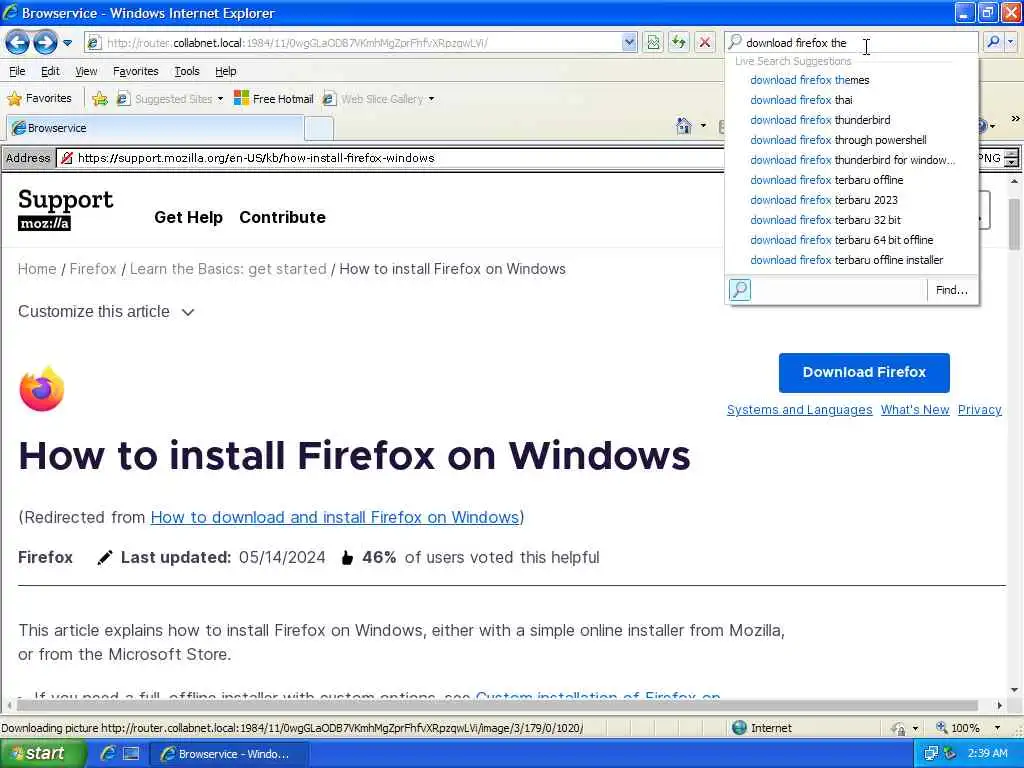Click the search provider magnifier icon in dropdown
Viewport: 1024px width, 768px height.
coord(740,289)
